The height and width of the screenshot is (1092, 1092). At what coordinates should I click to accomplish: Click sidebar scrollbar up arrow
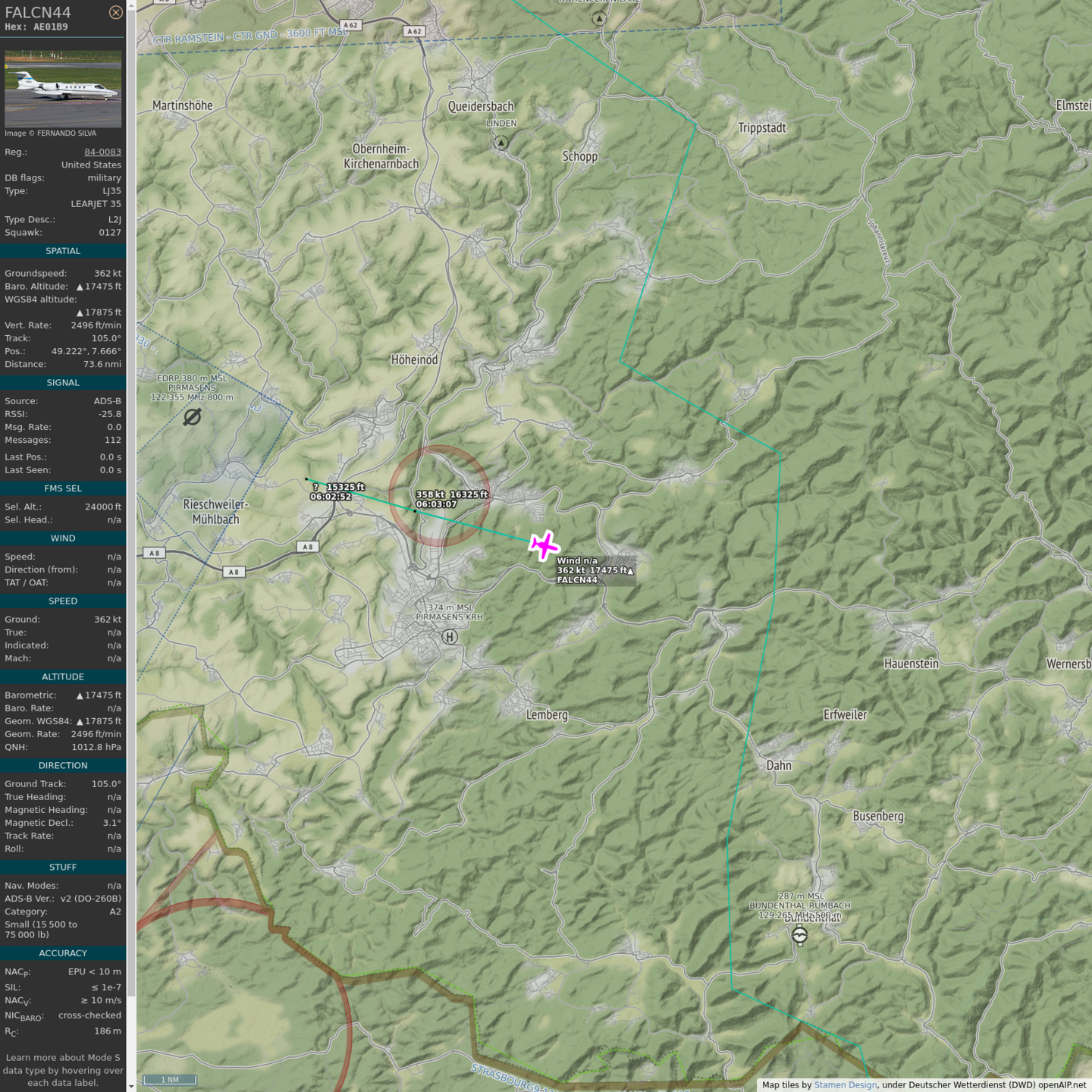(x=131, y=5)
